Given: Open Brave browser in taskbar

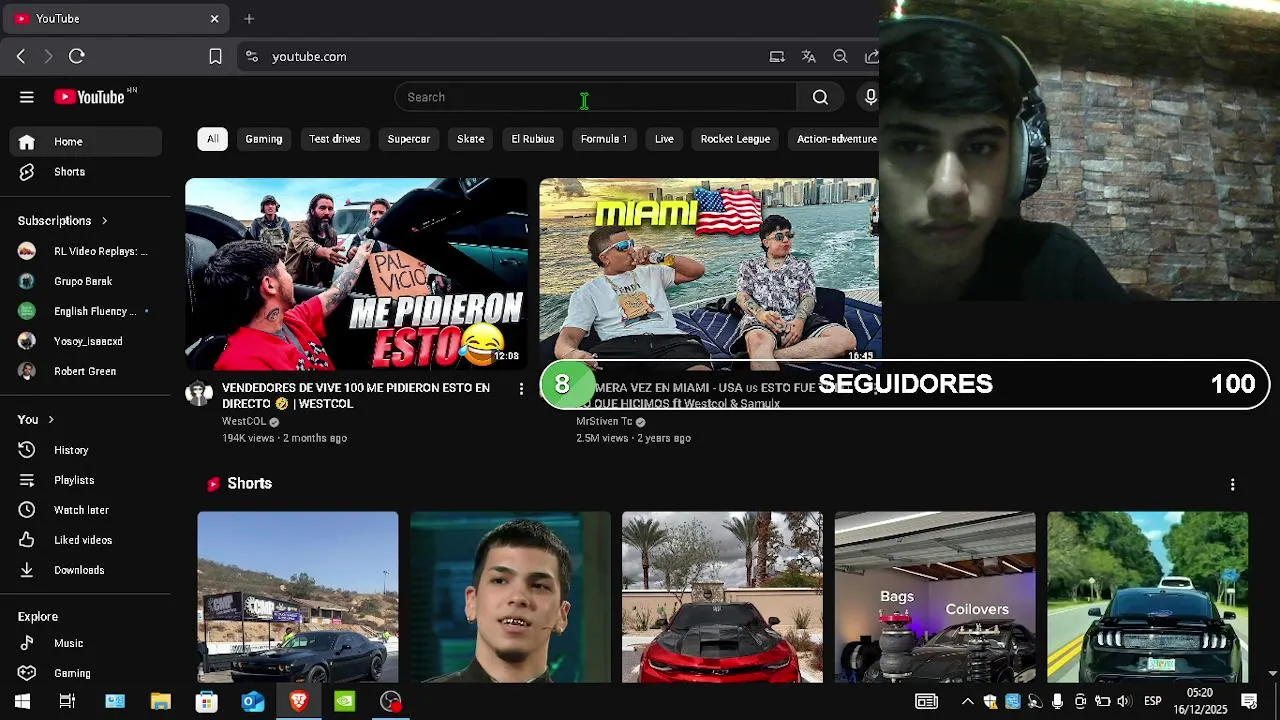Looking at the screenshot, I should (x=298, y=701).
